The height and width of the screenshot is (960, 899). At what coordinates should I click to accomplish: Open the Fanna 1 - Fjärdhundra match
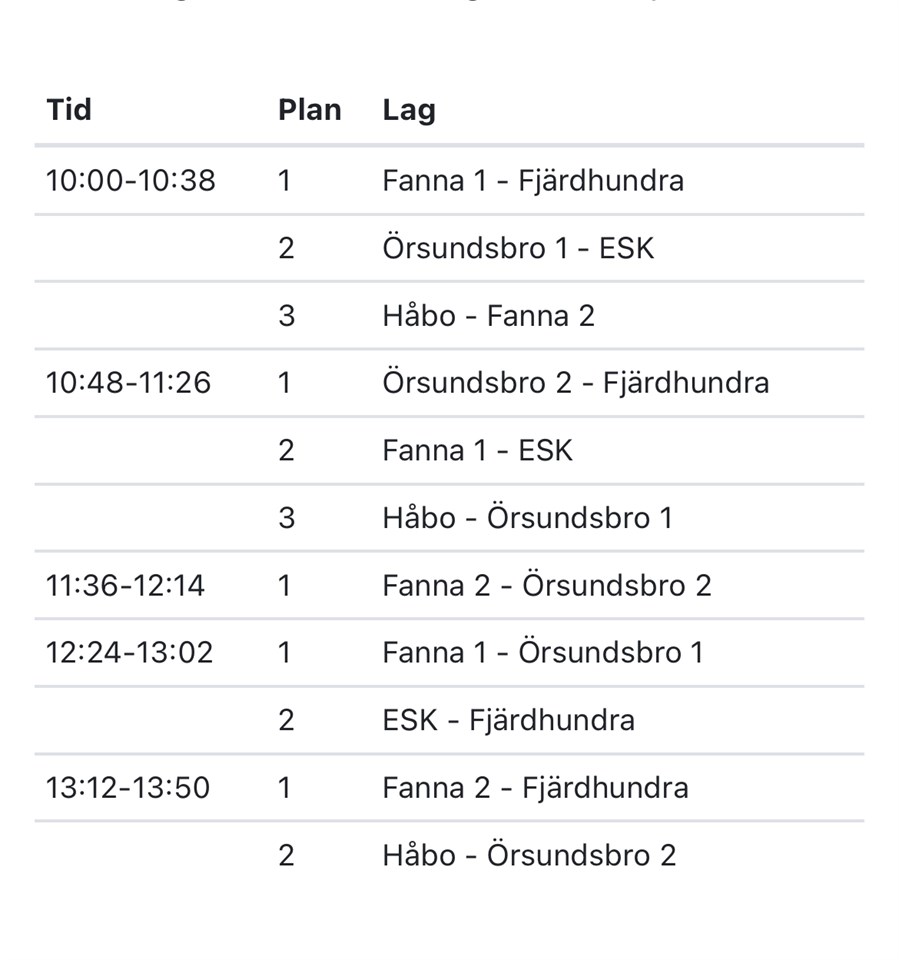(533, 181)
